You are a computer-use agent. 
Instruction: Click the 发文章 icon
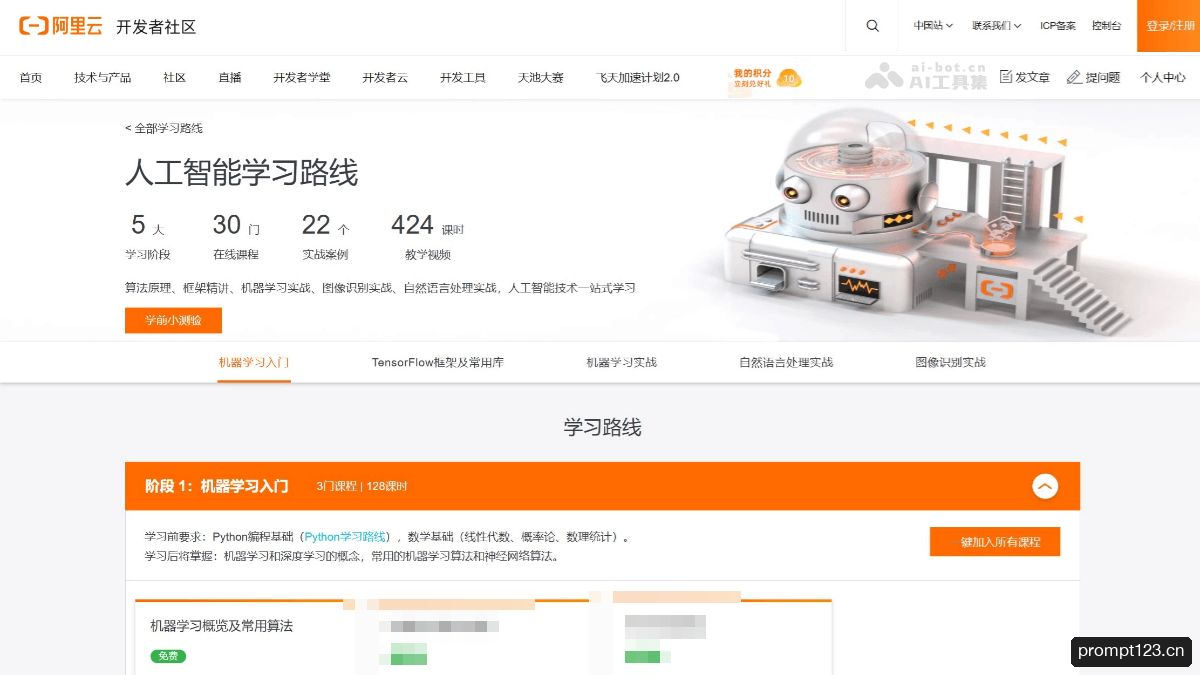(1007, 77)
